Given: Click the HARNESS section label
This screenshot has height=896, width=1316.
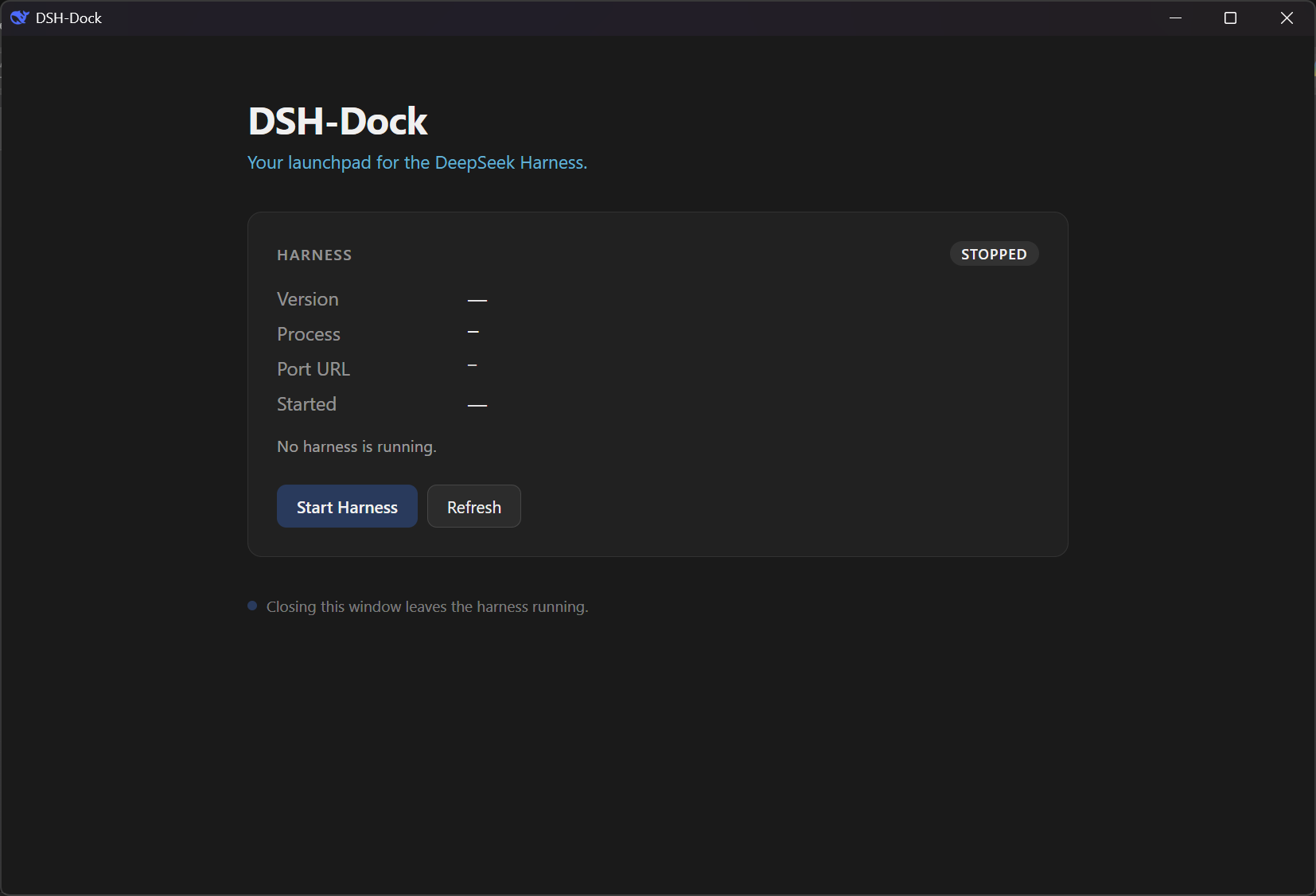Looking at the screenshot, I should [314, 255].
